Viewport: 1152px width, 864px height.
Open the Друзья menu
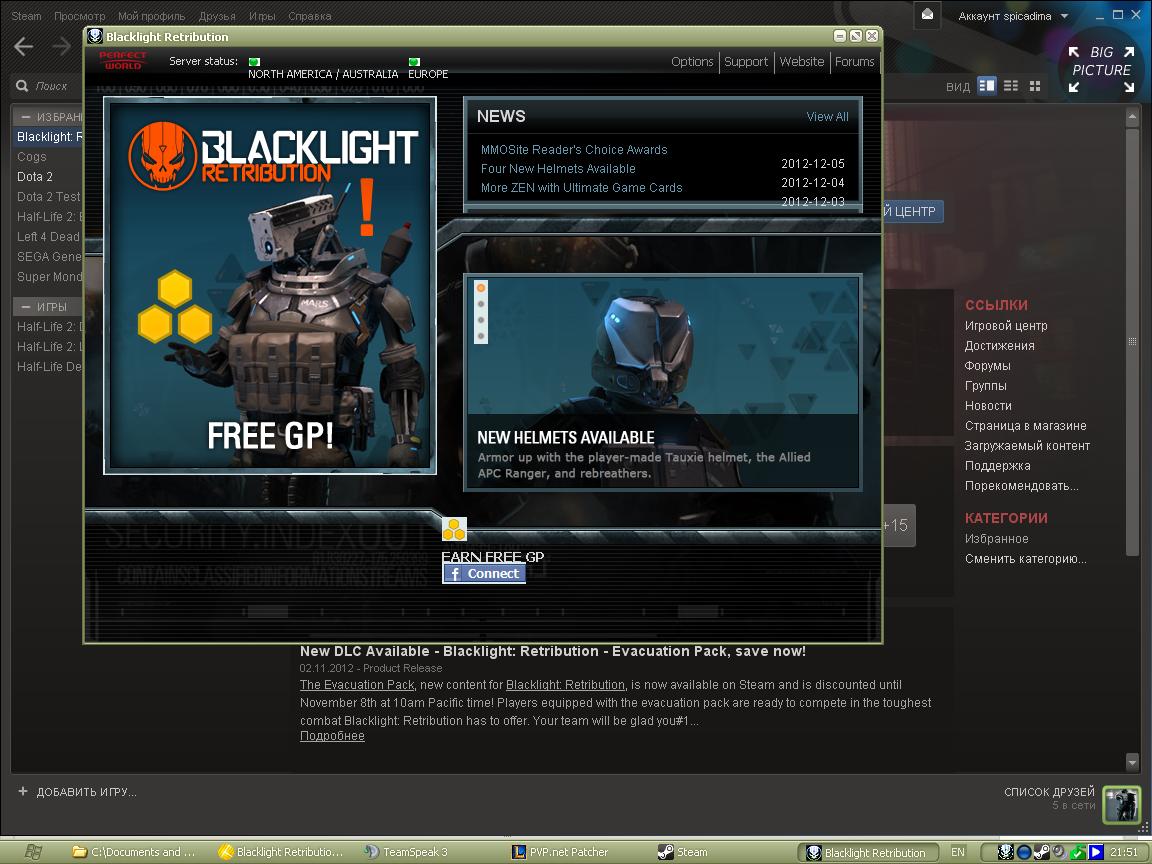tap(216, 16)
